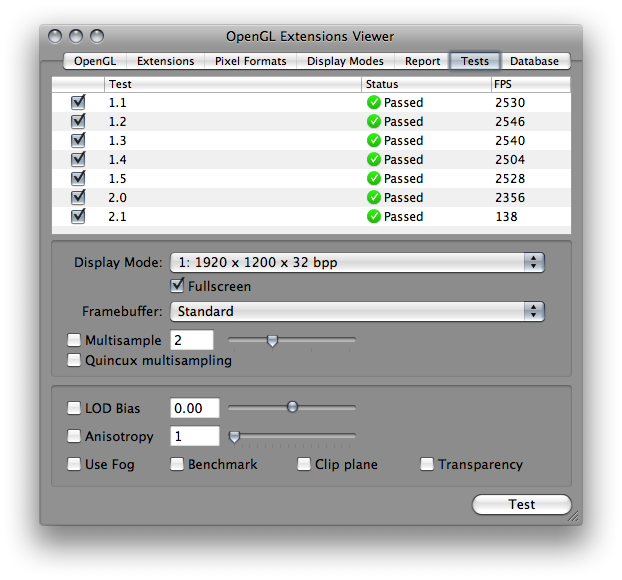
Task: Click the green Passed icon for test 1.1
Action: 374,102
